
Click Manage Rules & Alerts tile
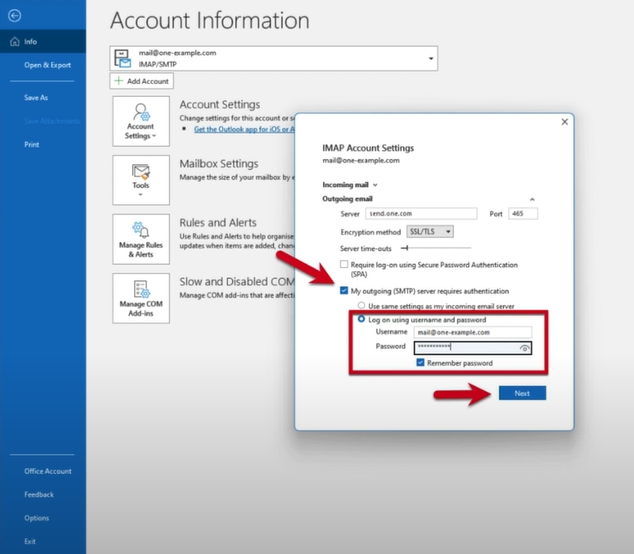pyautogui.click(x=141, y=239)
